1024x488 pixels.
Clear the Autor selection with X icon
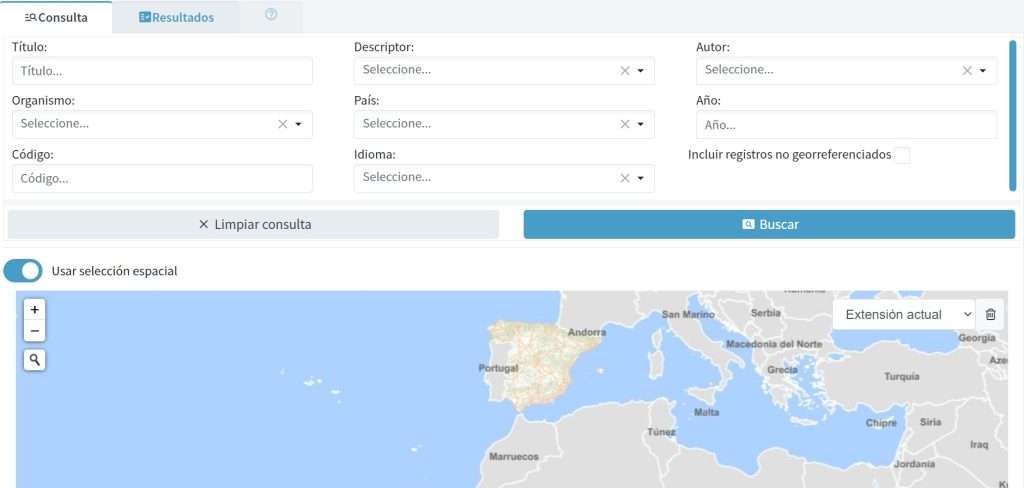pyautogui.click(x=967, y=70)
